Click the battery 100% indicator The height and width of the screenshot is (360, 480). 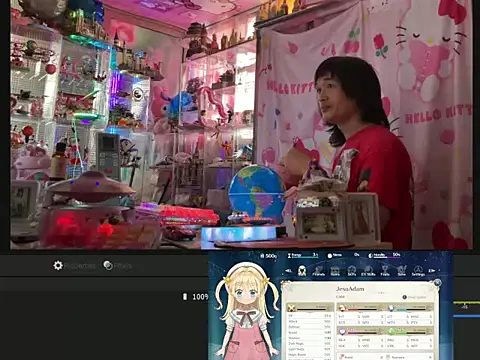[x=195, y=297]
